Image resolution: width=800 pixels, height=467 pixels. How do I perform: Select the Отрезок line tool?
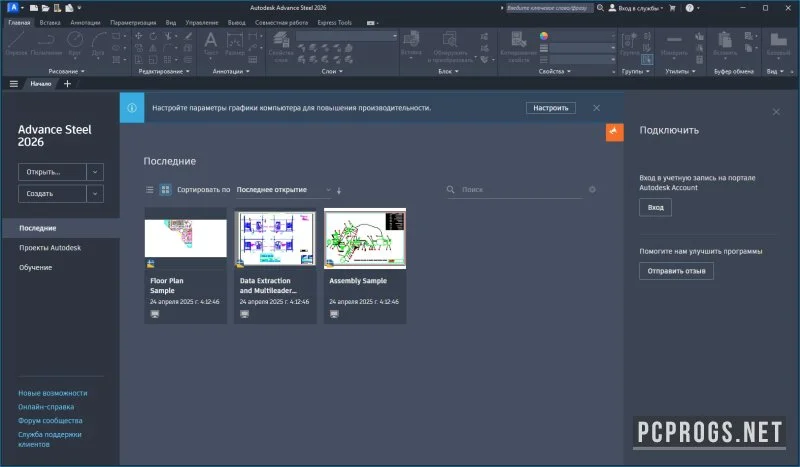[16, 43]
